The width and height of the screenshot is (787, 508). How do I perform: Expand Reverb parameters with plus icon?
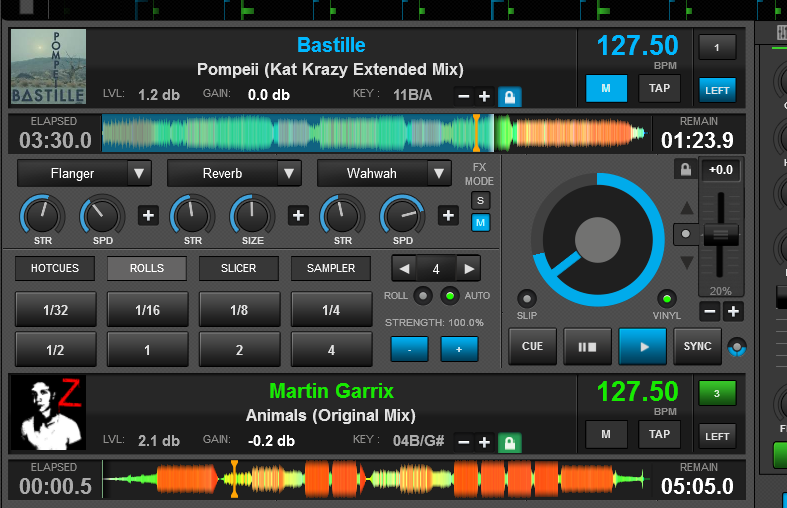pyautogui.click(x=298, y=216)
